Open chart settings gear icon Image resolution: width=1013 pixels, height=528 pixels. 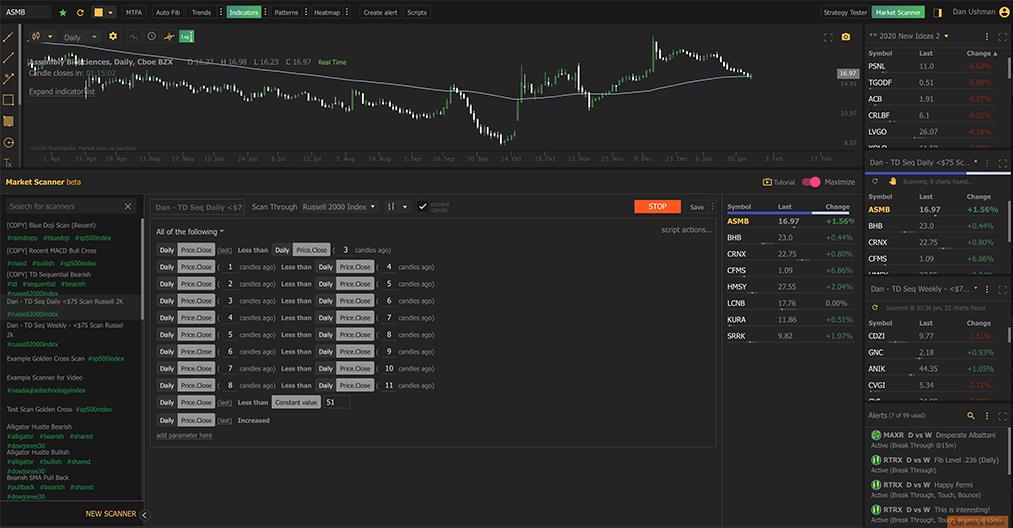click(x=113, y=37)
